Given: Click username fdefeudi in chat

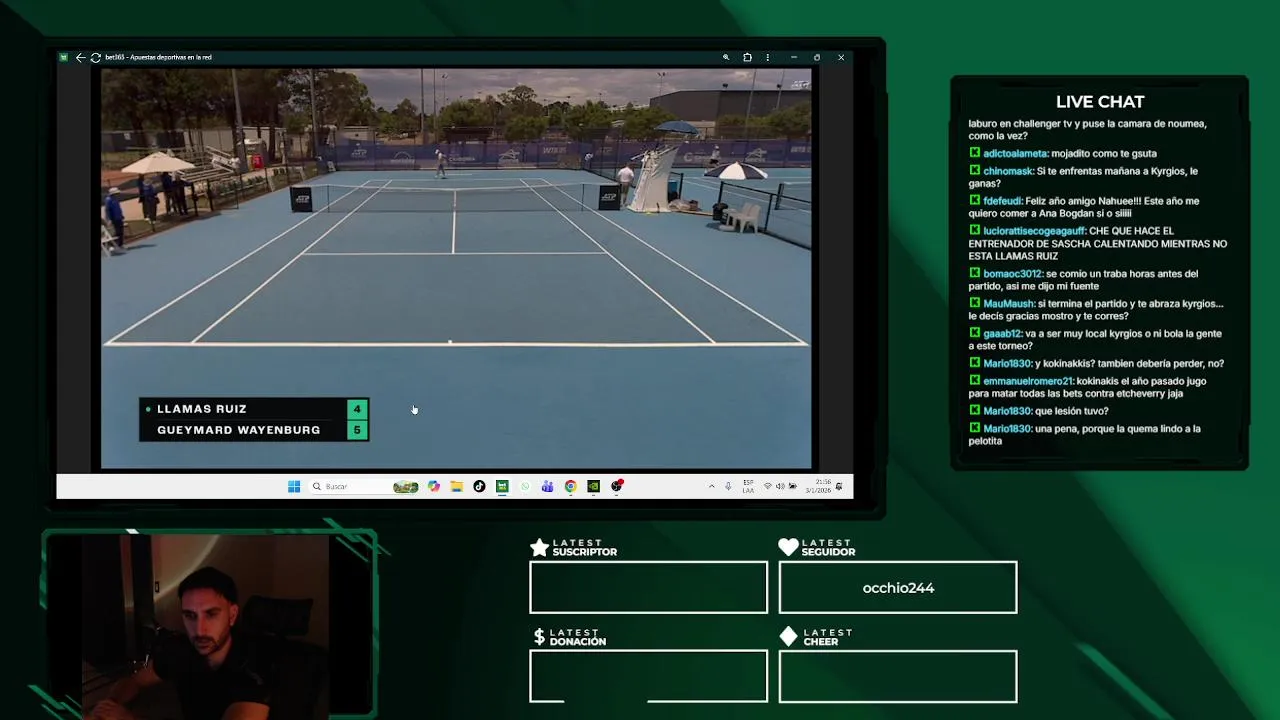Looking at the screenshot, I should pyautogui.click(x=1002, y=201).
